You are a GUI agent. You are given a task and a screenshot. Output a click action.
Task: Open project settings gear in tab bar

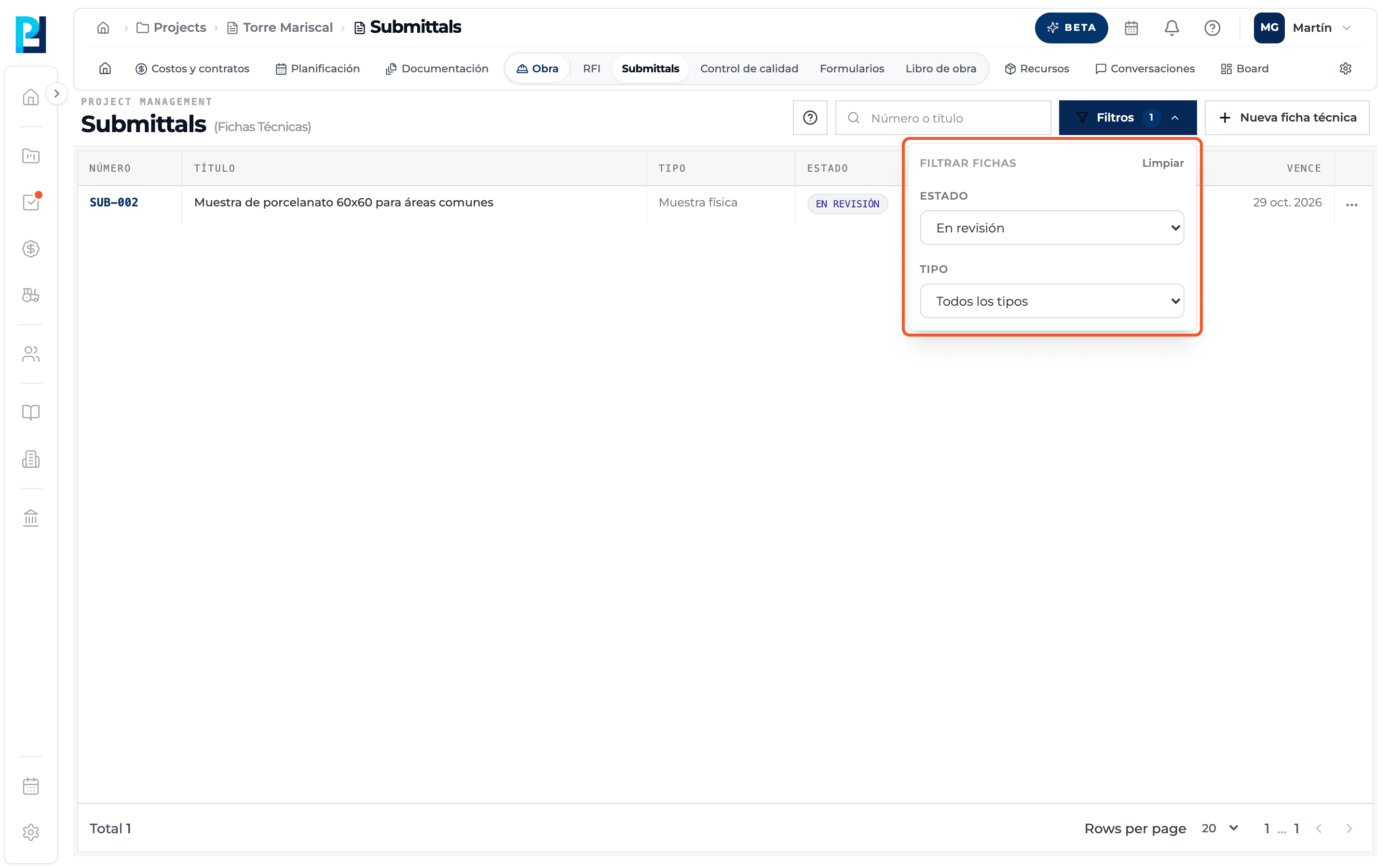1346,68
